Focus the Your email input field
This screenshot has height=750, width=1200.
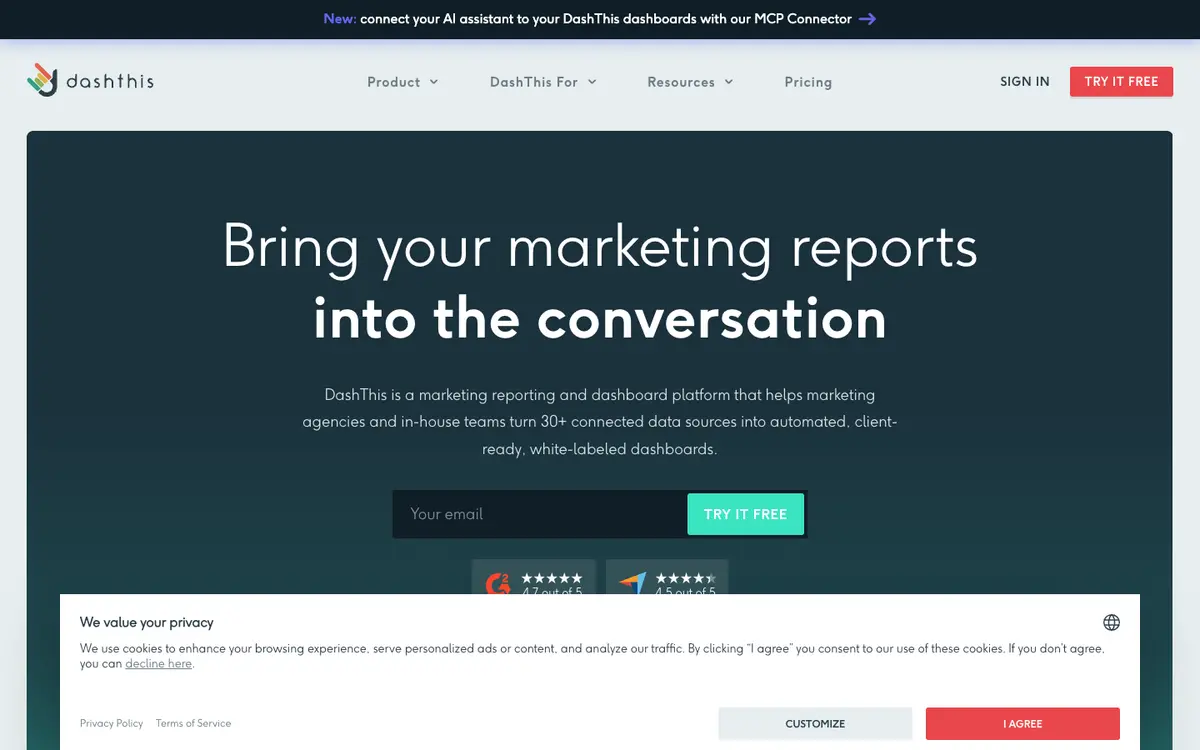[x=540, y=514]
